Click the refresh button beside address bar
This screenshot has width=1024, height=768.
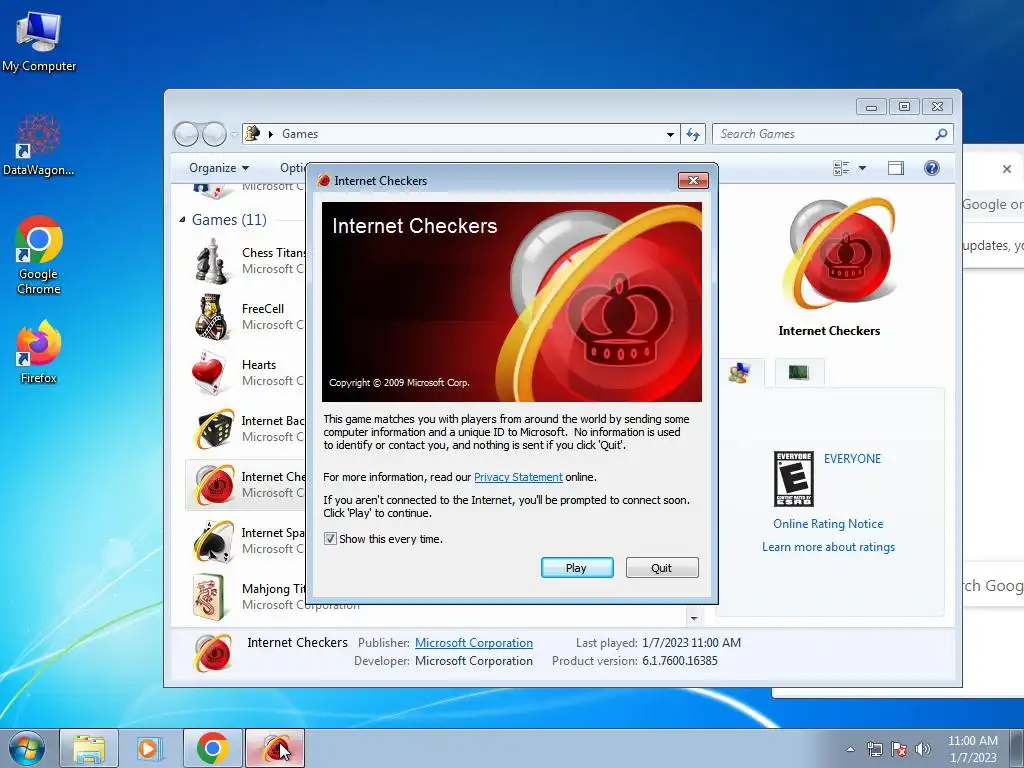(x=693, y=135)
